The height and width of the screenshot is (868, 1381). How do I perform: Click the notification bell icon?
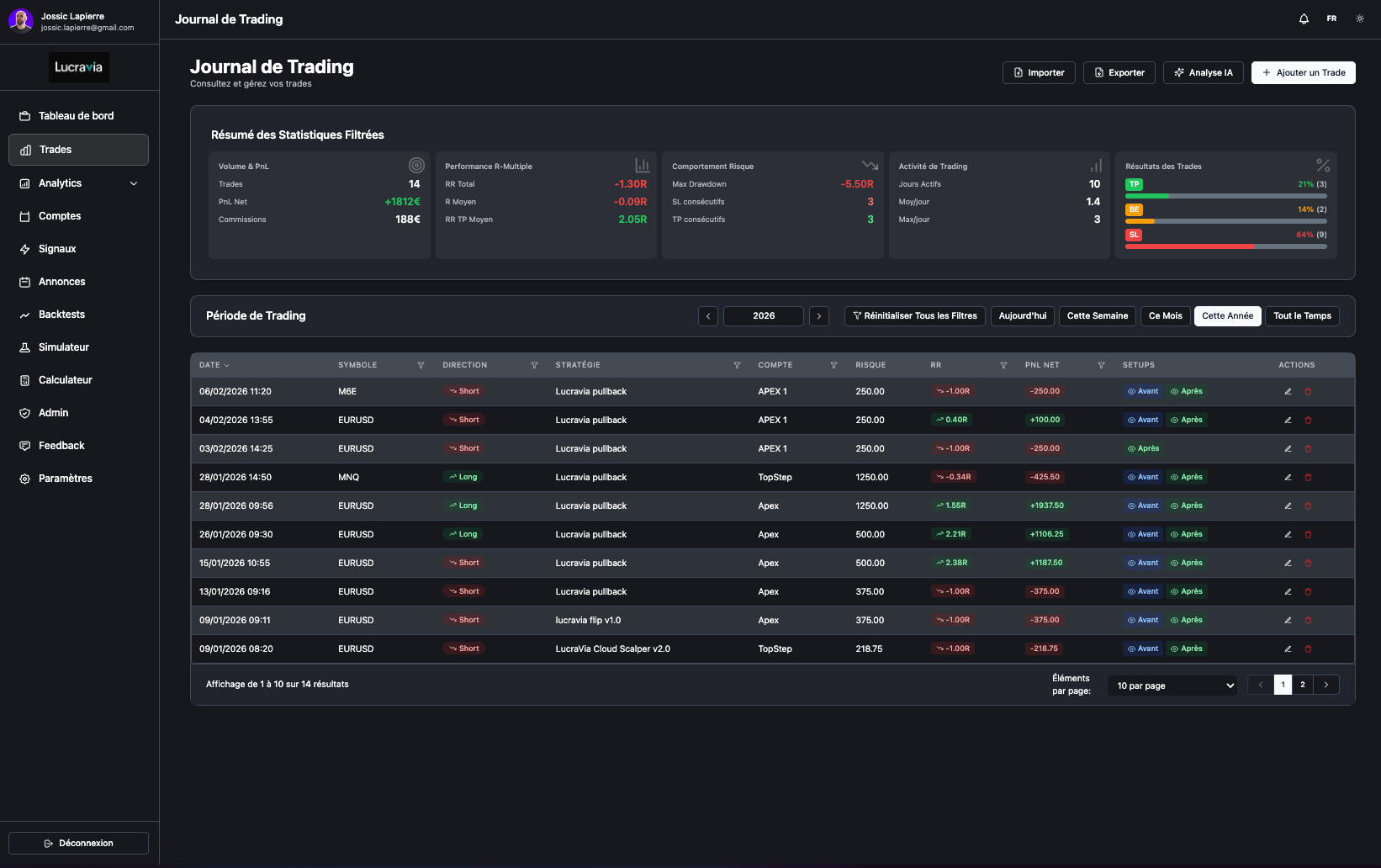point(1304,19)
